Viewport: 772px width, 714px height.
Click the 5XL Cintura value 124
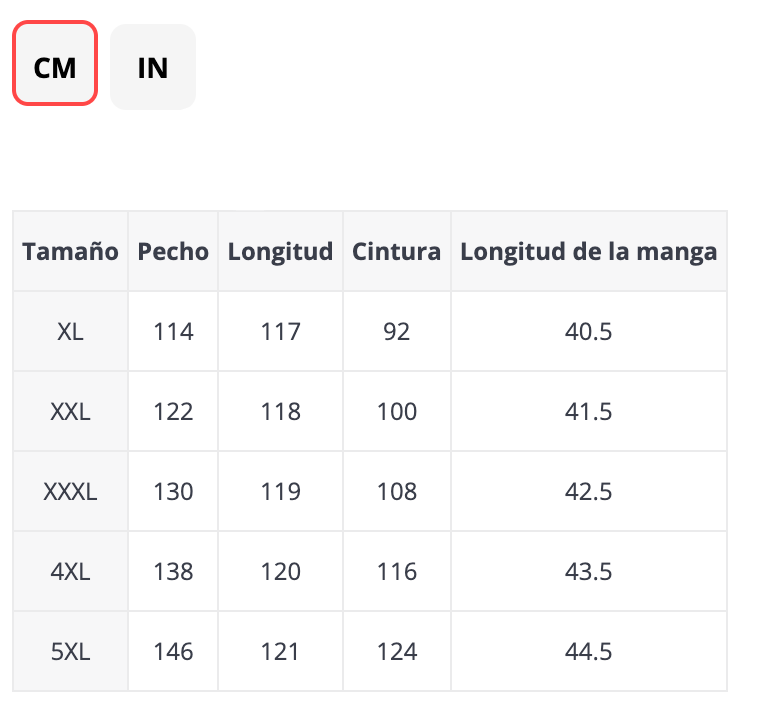coord(396,651)
